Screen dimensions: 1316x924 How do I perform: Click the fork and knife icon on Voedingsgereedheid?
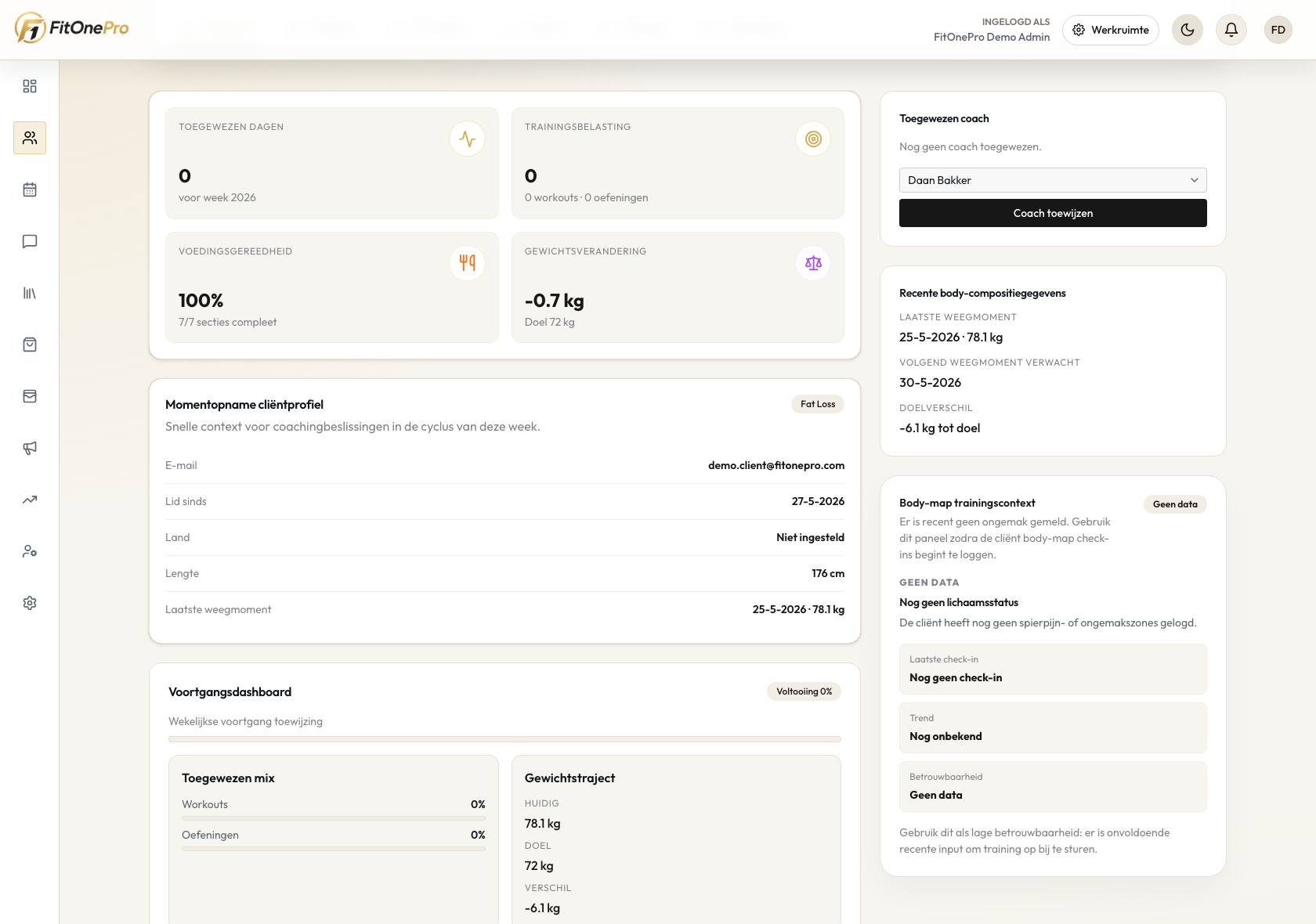[x=468, y=263]
